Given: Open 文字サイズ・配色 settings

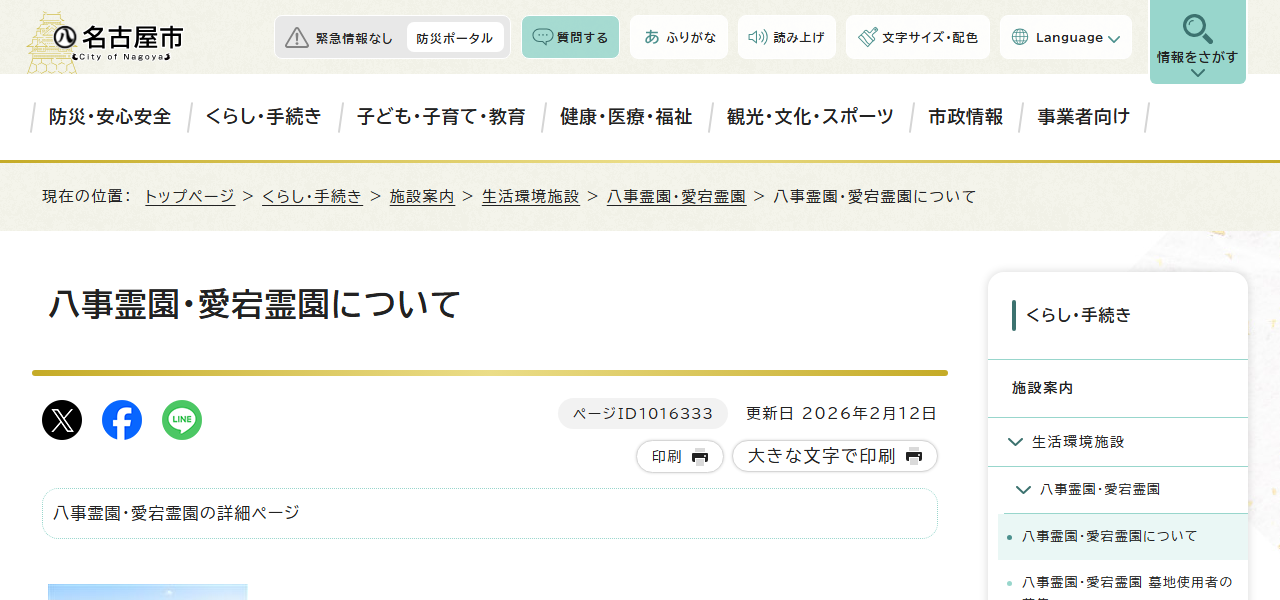Looking at the screenshot, I should tap(918, 37).
